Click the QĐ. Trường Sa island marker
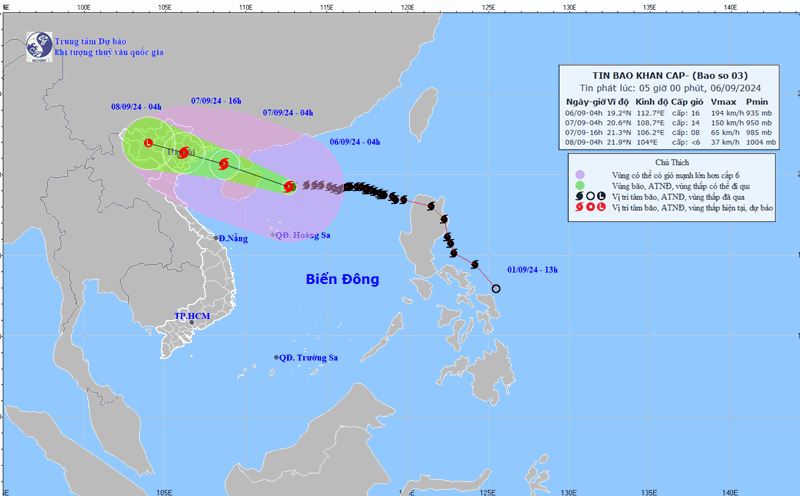The image size is (800, 496). point(277,358)
